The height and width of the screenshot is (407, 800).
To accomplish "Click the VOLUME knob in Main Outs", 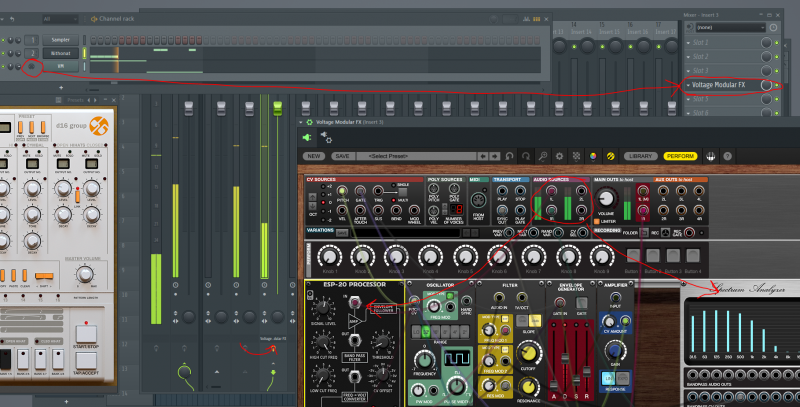I will pyautogui.click(x=606, y=198).
